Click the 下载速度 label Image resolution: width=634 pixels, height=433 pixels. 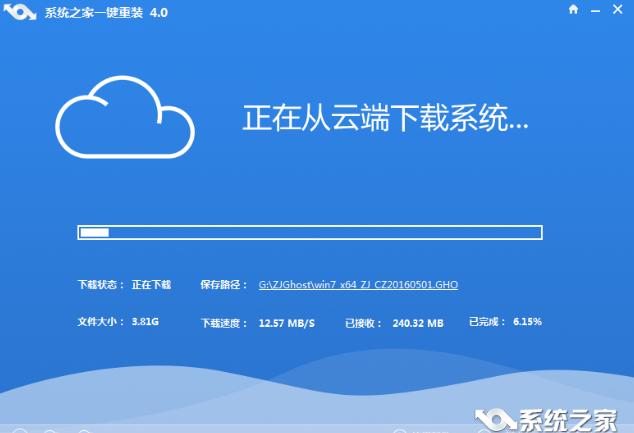(223, 323)
